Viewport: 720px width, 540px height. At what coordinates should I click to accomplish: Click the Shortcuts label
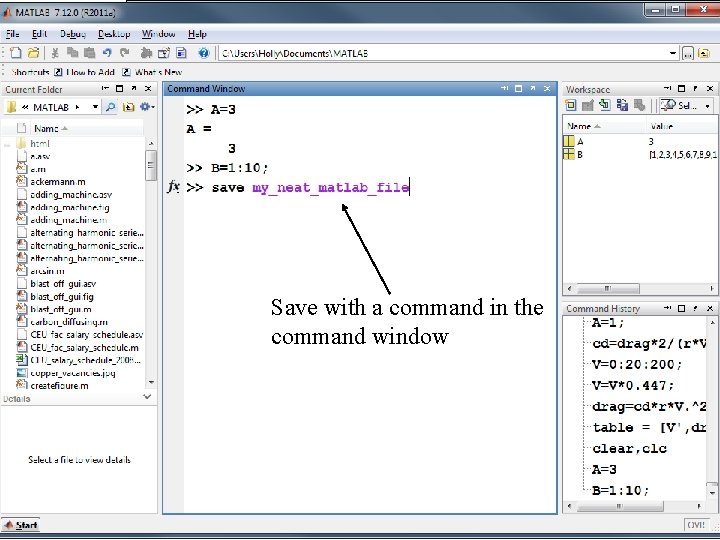coord(30,72)
